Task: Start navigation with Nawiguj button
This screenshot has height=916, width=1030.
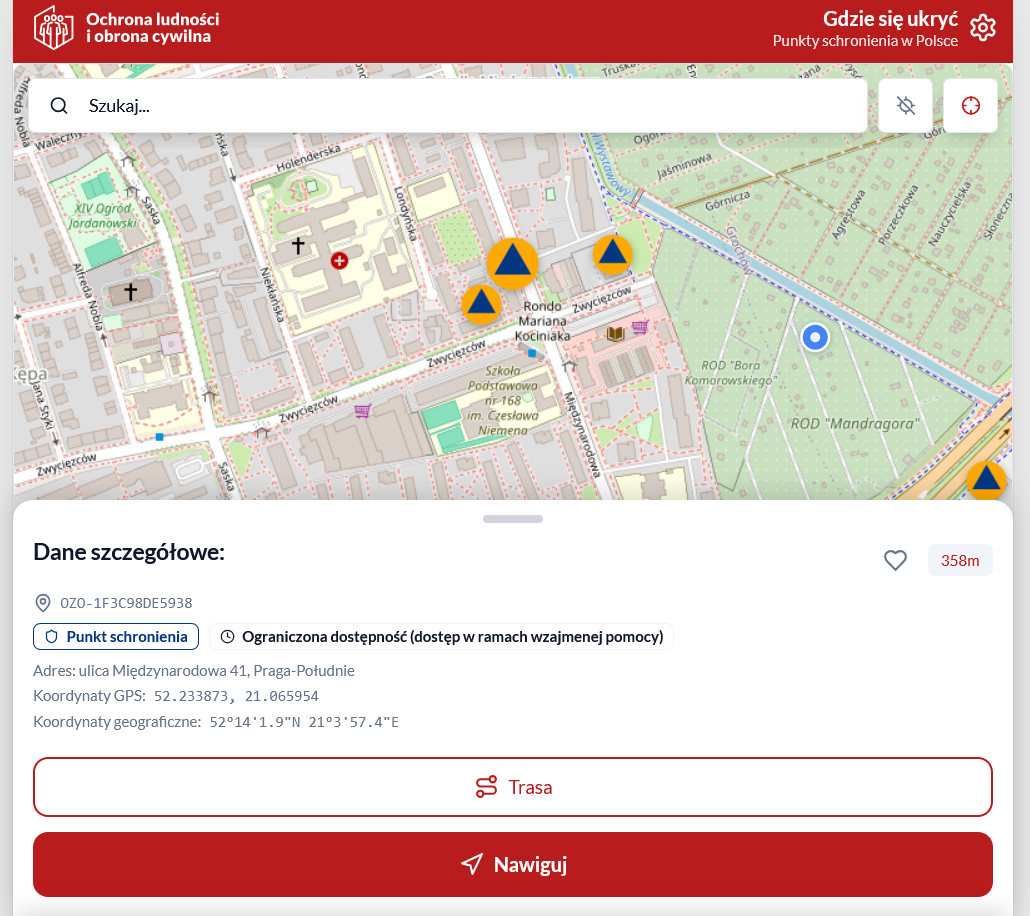Action: [513, 865]
